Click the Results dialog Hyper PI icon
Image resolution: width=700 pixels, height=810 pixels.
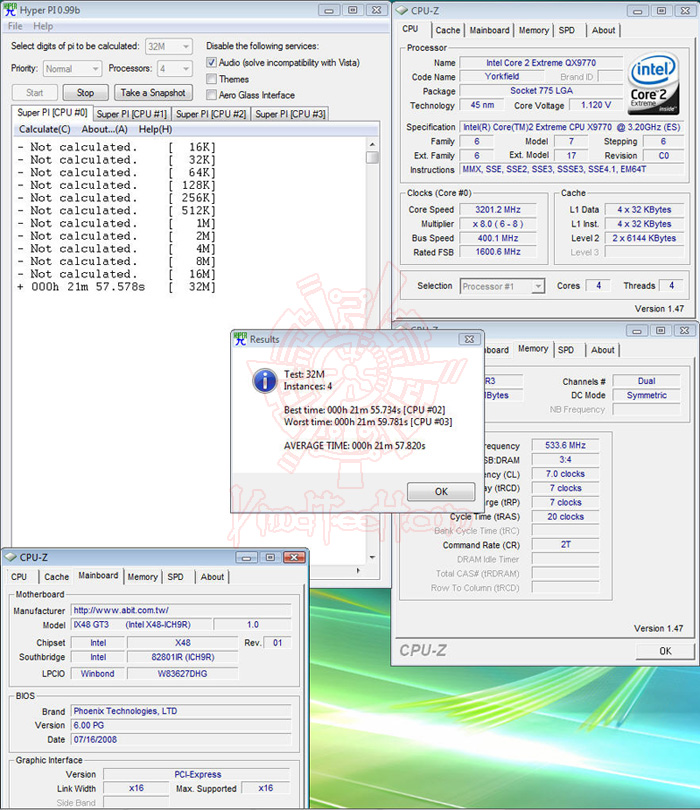[240, 339]
